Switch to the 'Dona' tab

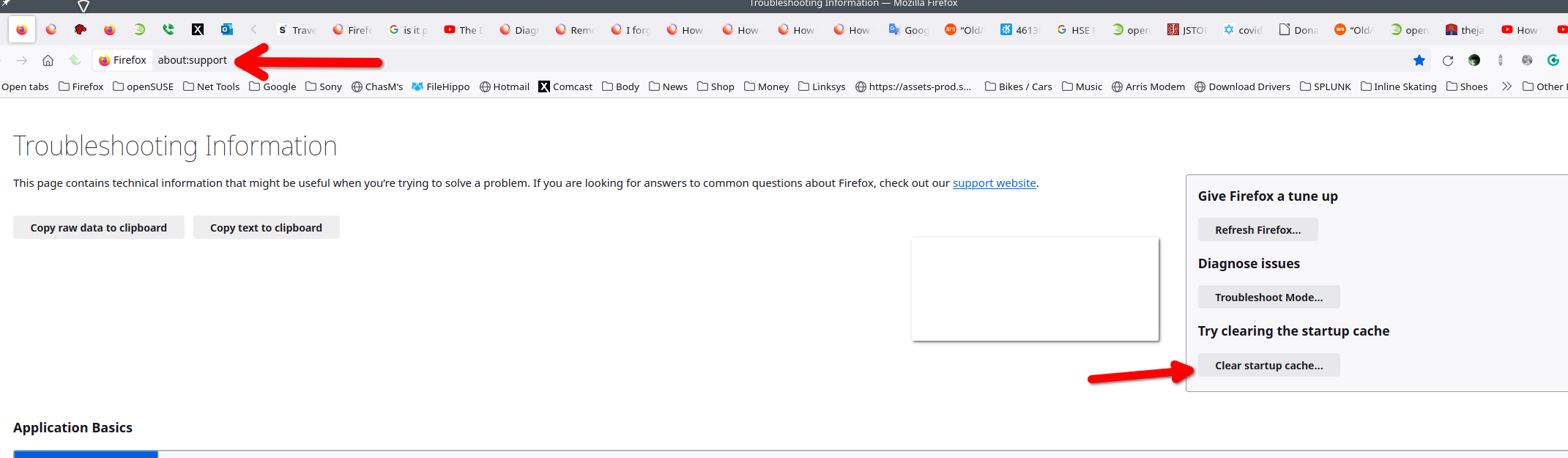tap(1299, 30)
